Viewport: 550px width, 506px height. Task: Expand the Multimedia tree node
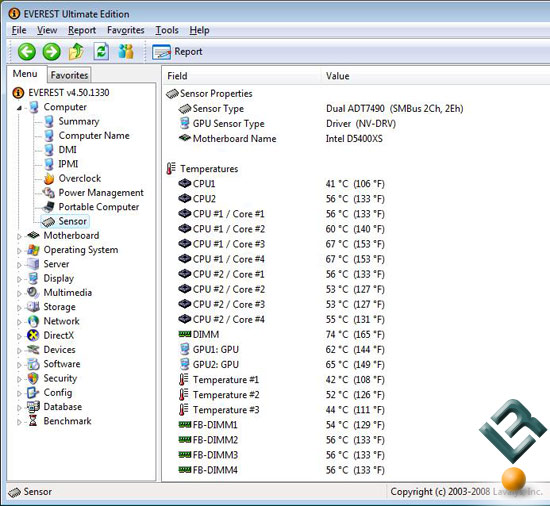[19, 294]
